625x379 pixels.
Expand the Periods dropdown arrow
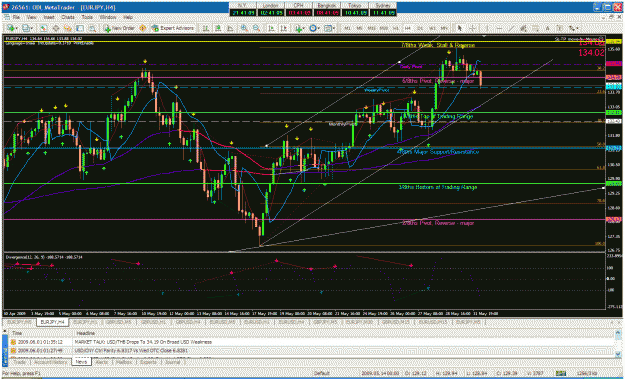[x=318, y=28]
